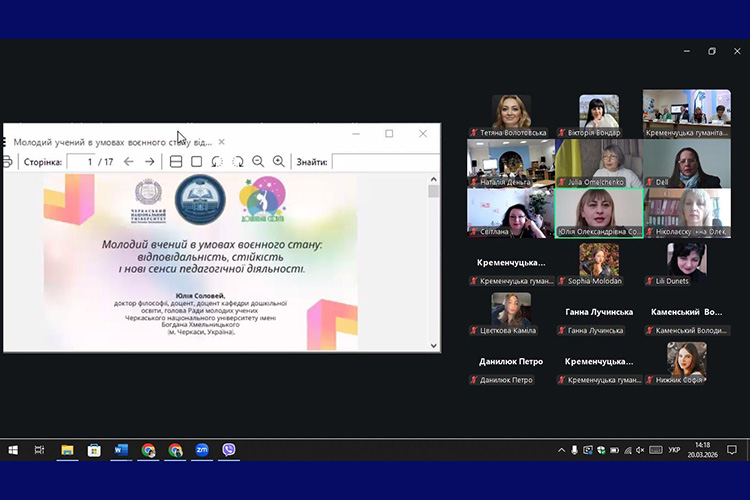Click the print icon in PDF toolbar
750x500 pixels.
8,162
